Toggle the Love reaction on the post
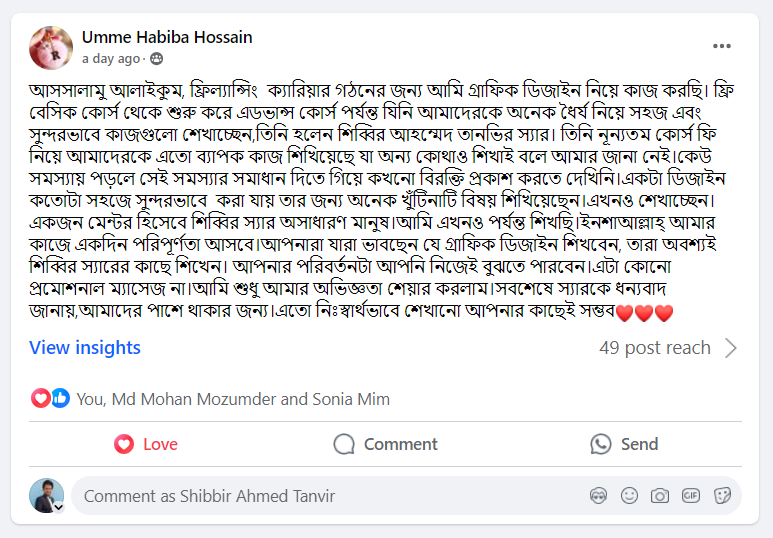The width and height of the screenshot is (773, 538). click(x=146, y=444)
